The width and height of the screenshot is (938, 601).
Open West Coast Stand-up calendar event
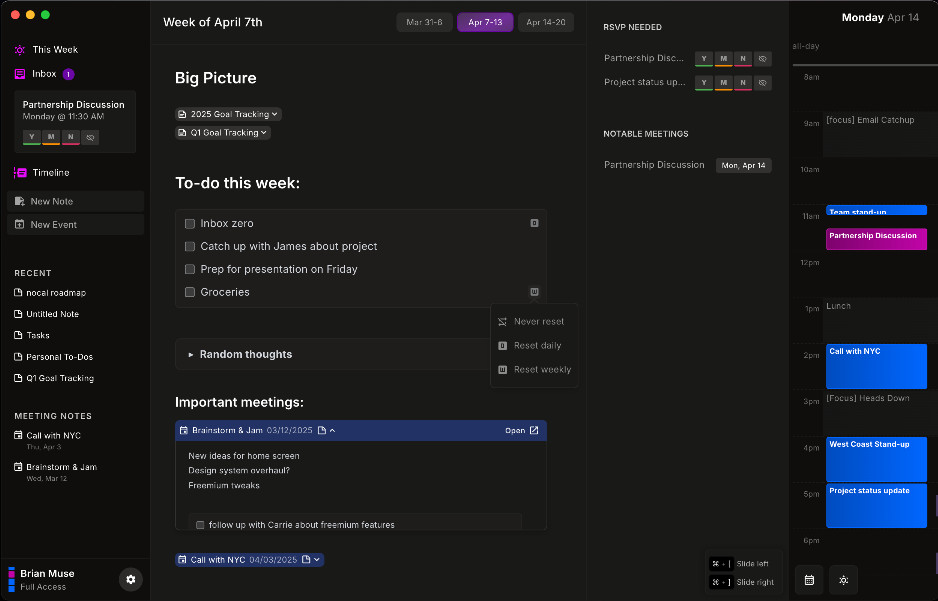[876, 460]
